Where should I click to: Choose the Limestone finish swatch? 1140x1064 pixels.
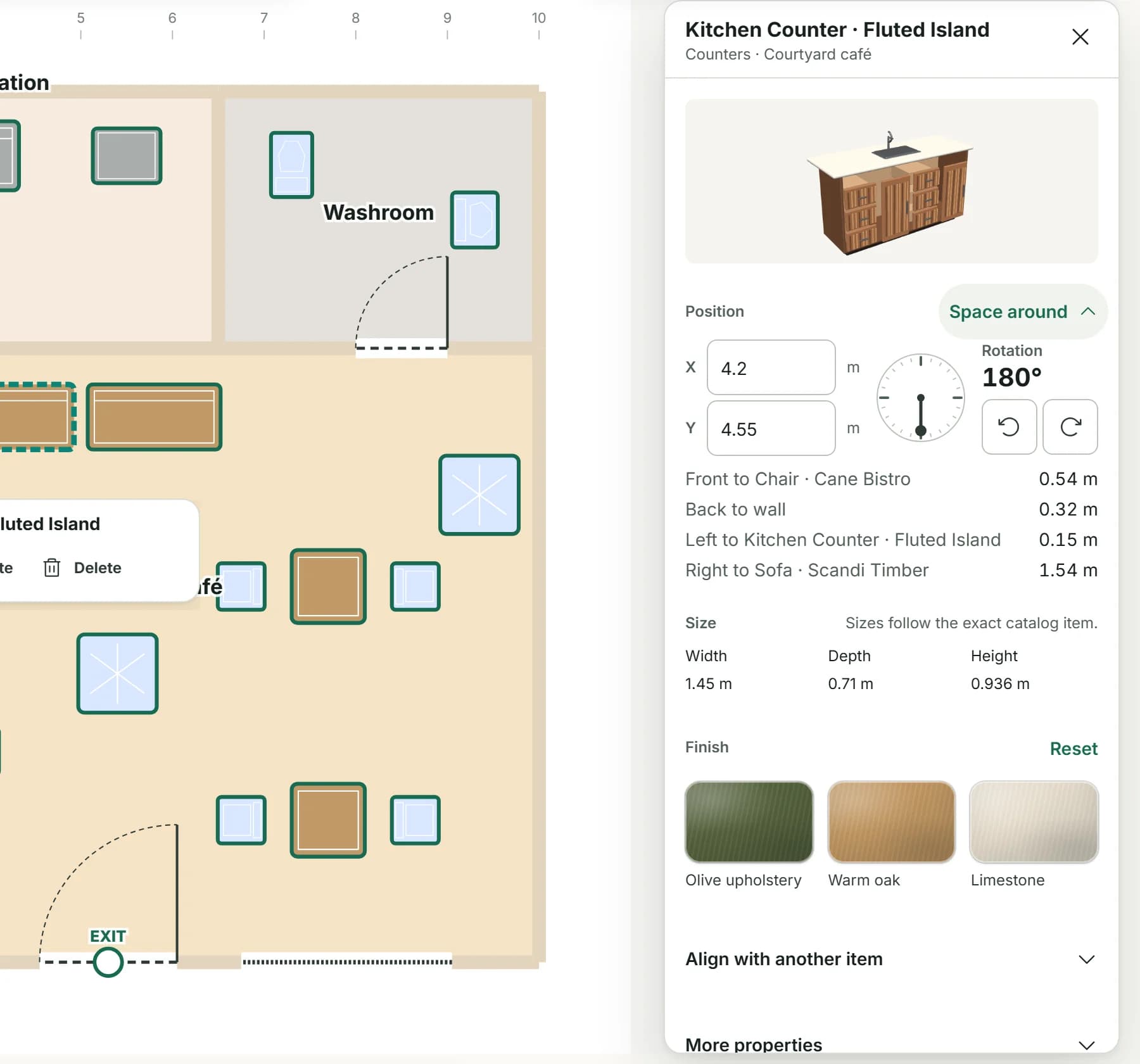(x=1034, y=821)
